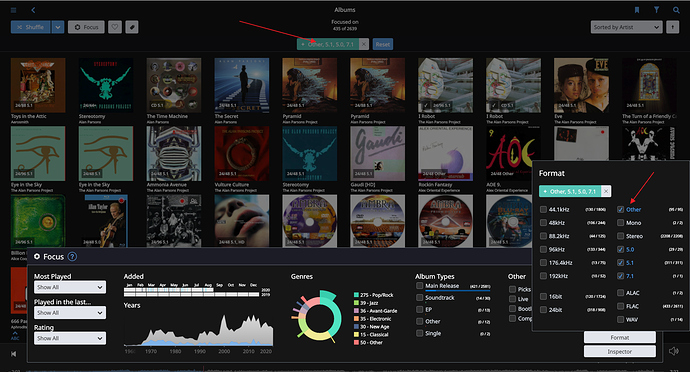Open the Sorted by Artist dropdown
The width and height of the screenshot is (690, 372).
point(626,27)
